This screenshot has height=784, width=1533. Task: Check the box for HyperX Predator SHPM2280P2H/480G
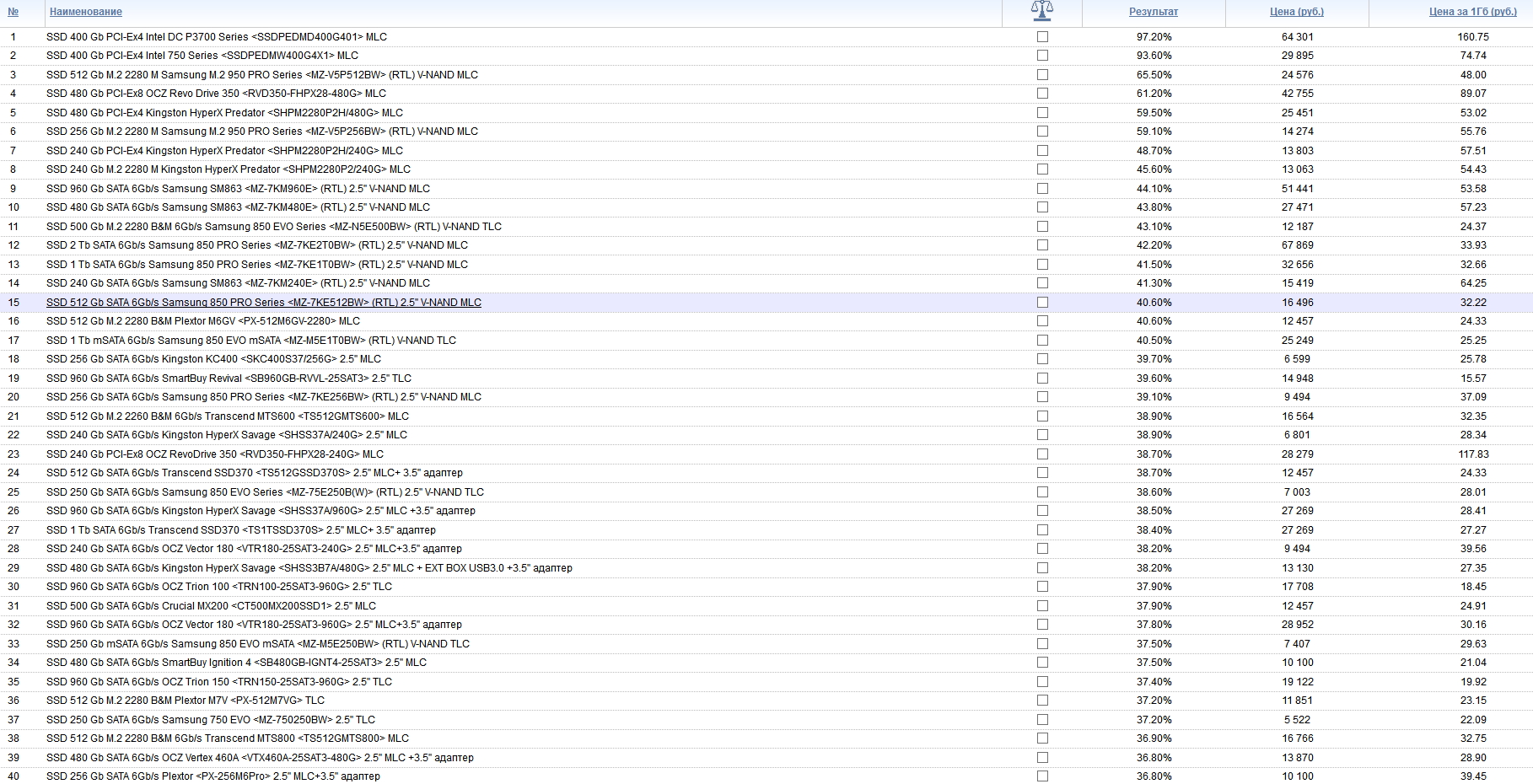point(1042,113)
